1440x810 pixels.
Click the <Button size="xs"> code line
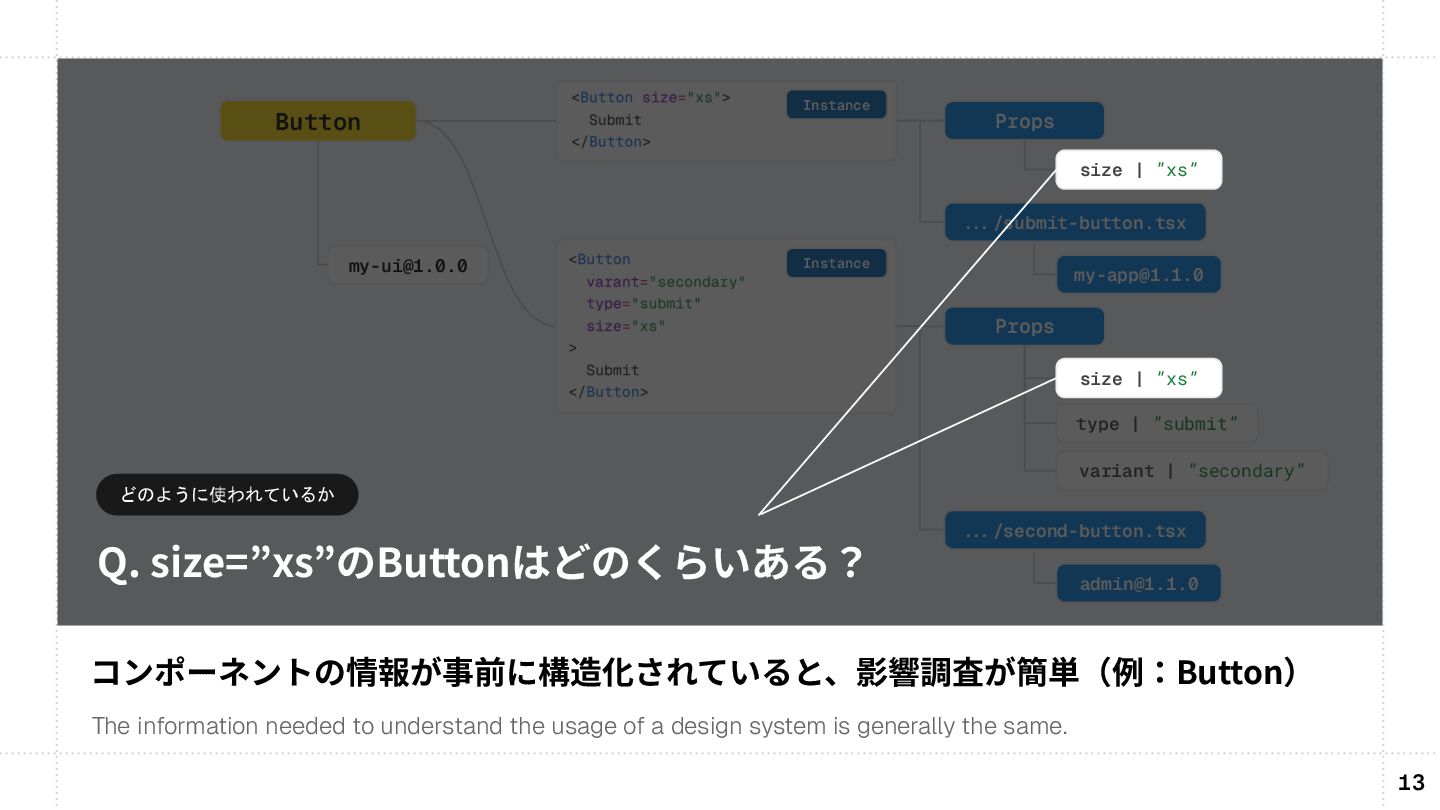[651, 98]
